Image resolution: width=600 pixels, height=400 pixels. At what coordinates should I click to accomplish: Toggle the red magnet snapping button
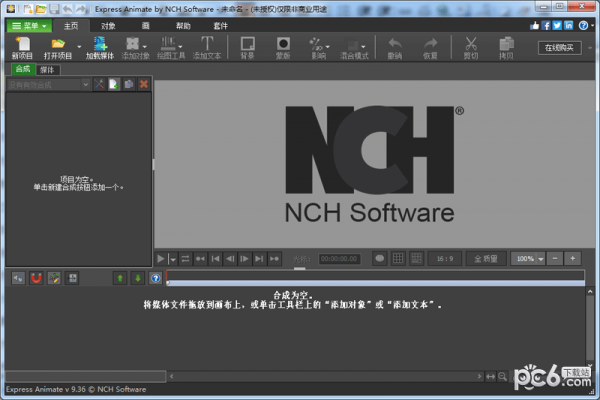pos(36,278)
